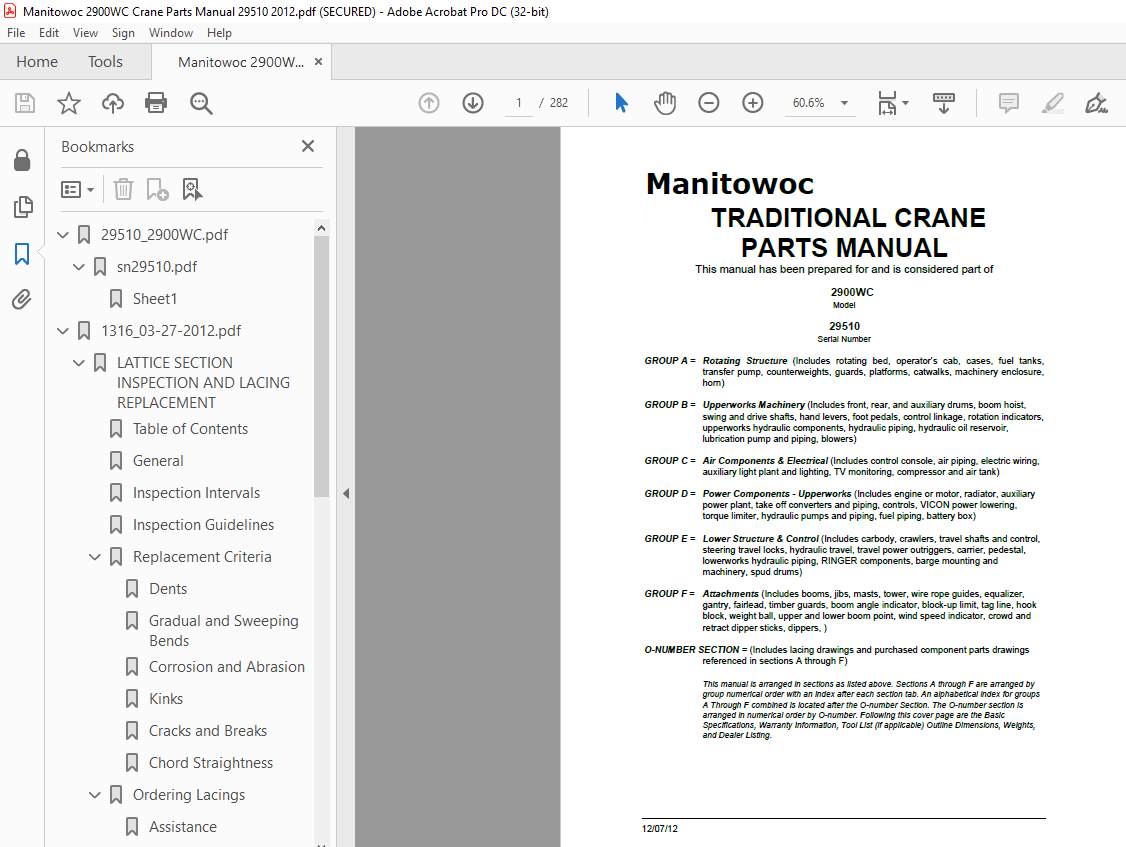The image size is (1126, 847).
Task: Open the Edit menu
Action: pyautogui.click(x=49, y=33)
